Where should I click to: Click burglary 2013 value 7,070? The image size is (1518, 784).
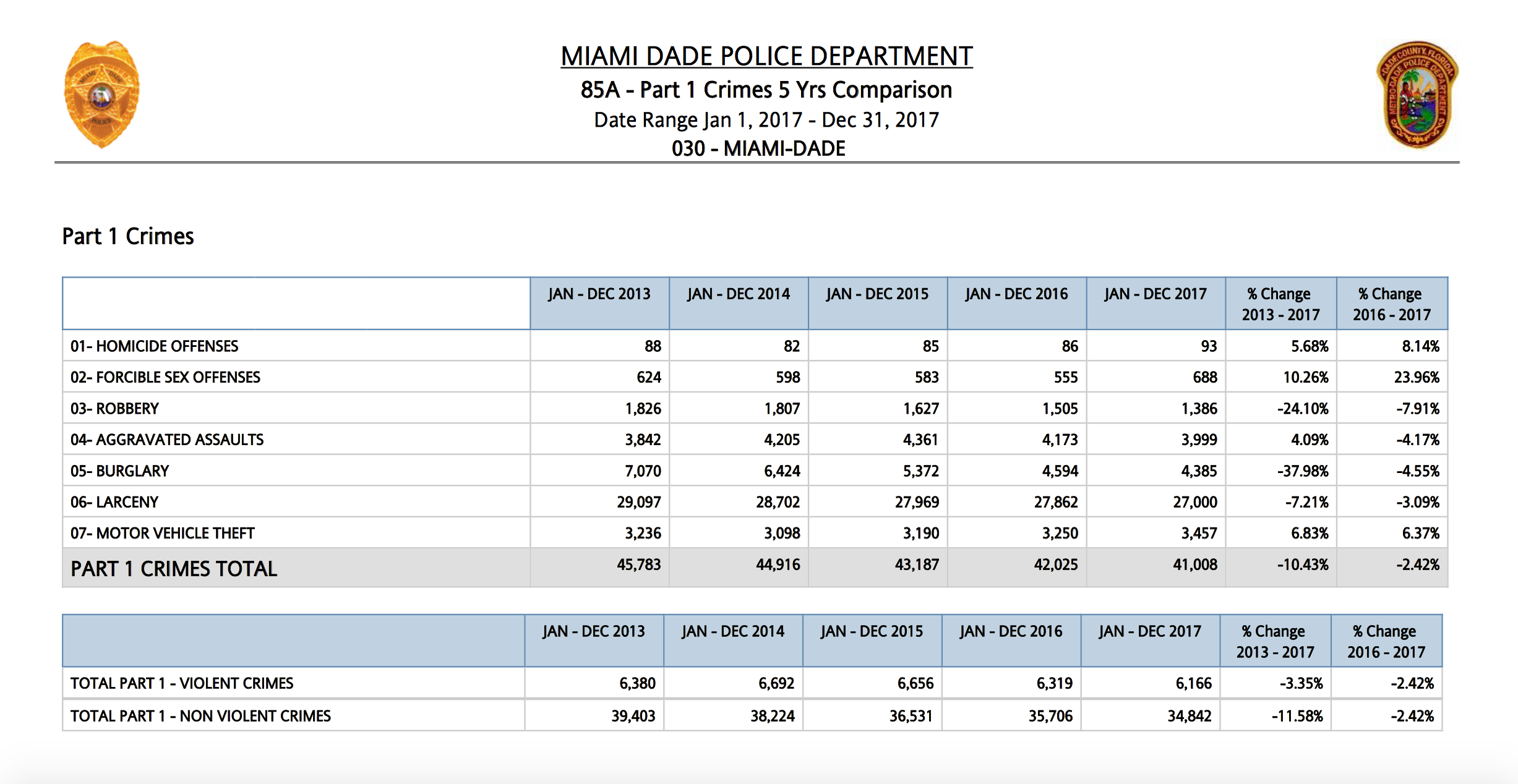[643, 471]
